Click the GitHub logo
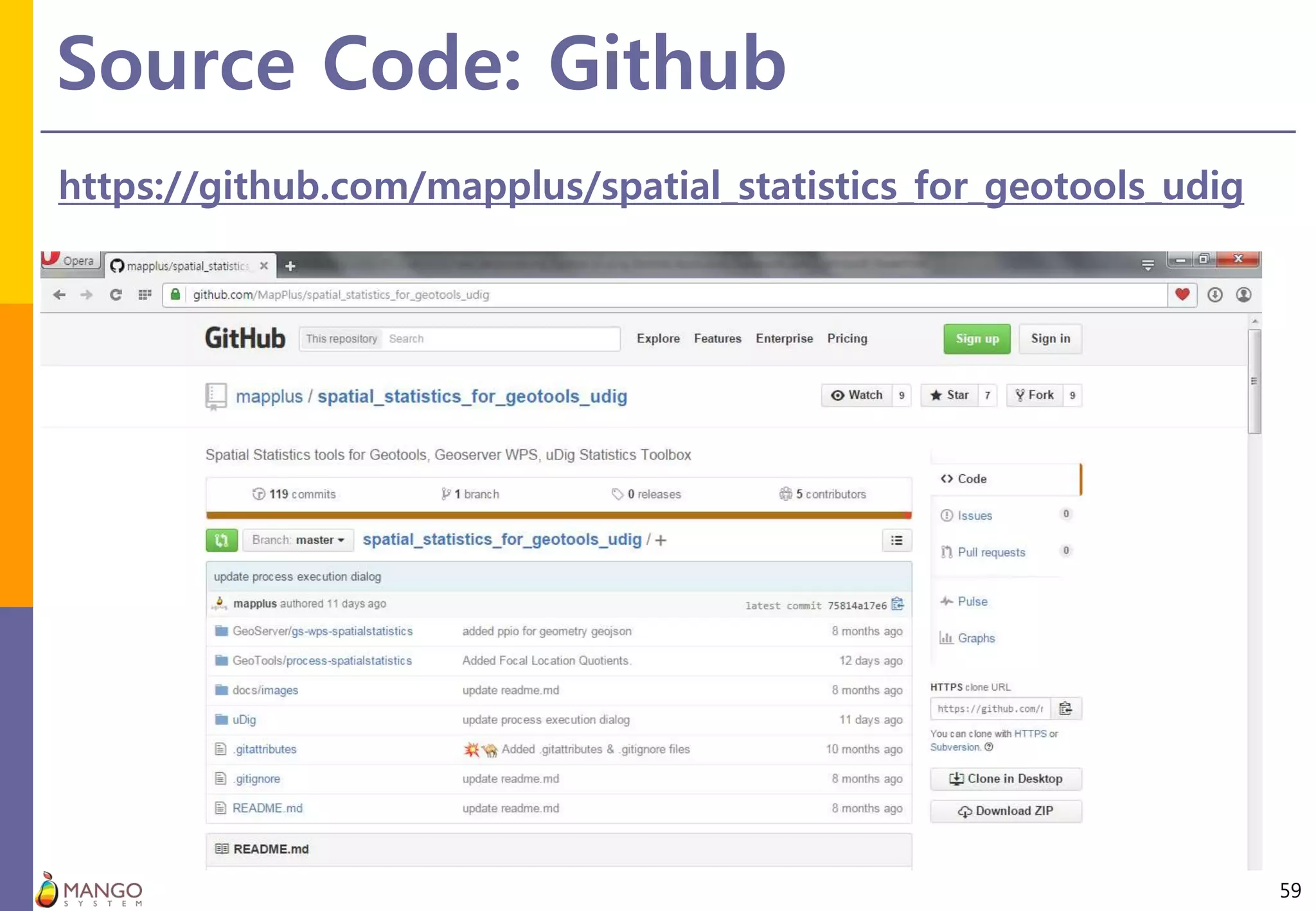This screenshot has height=911, width=1316. coord(245,339)
